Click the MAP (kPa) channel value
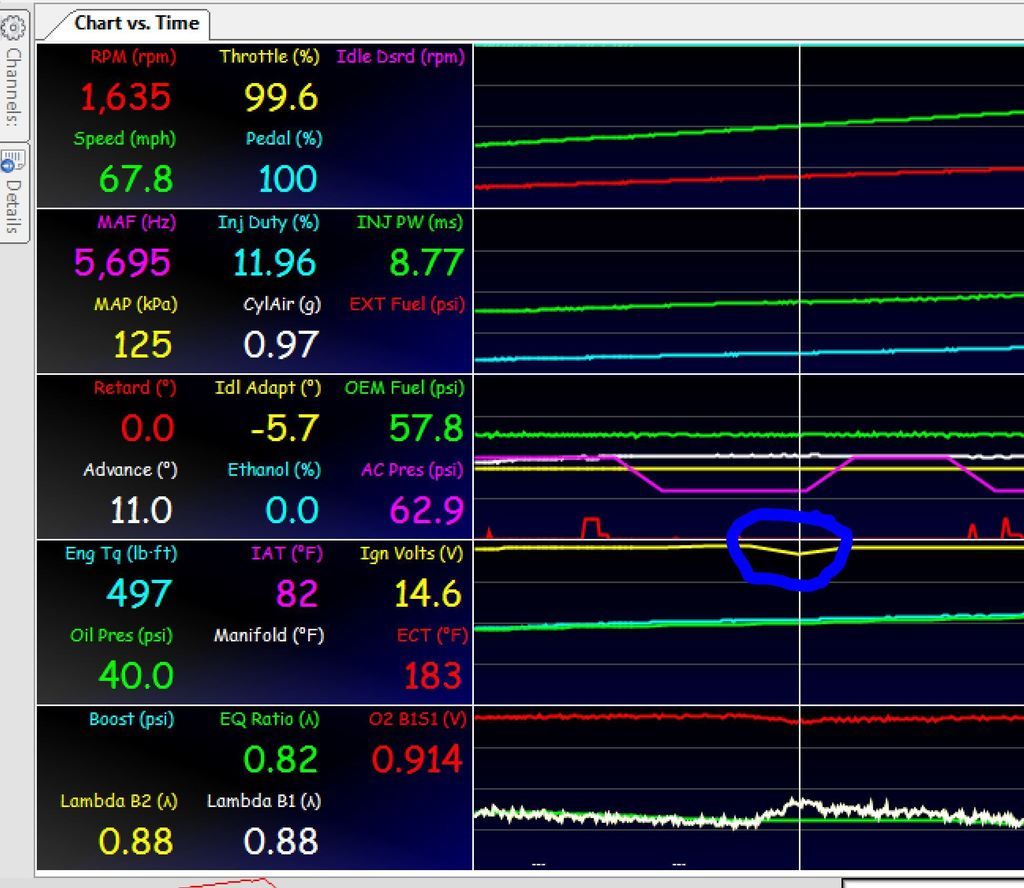 141,345
